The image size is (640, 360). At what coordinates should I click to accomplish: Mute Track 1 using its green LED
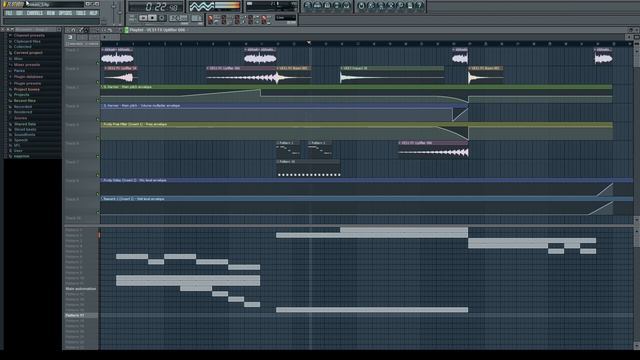point(98,63)
